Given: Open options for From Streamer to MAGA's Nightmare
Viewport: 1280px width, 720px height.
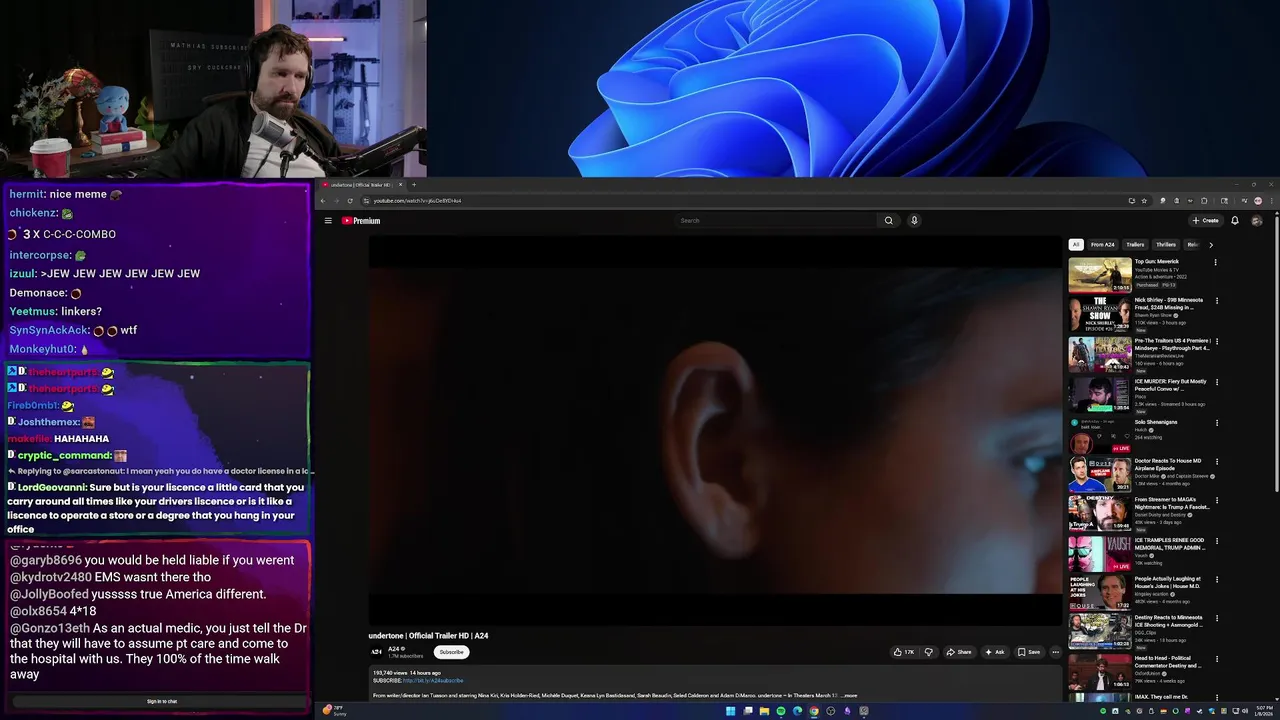Looking at the screenshot, I should coord(1216,501).
